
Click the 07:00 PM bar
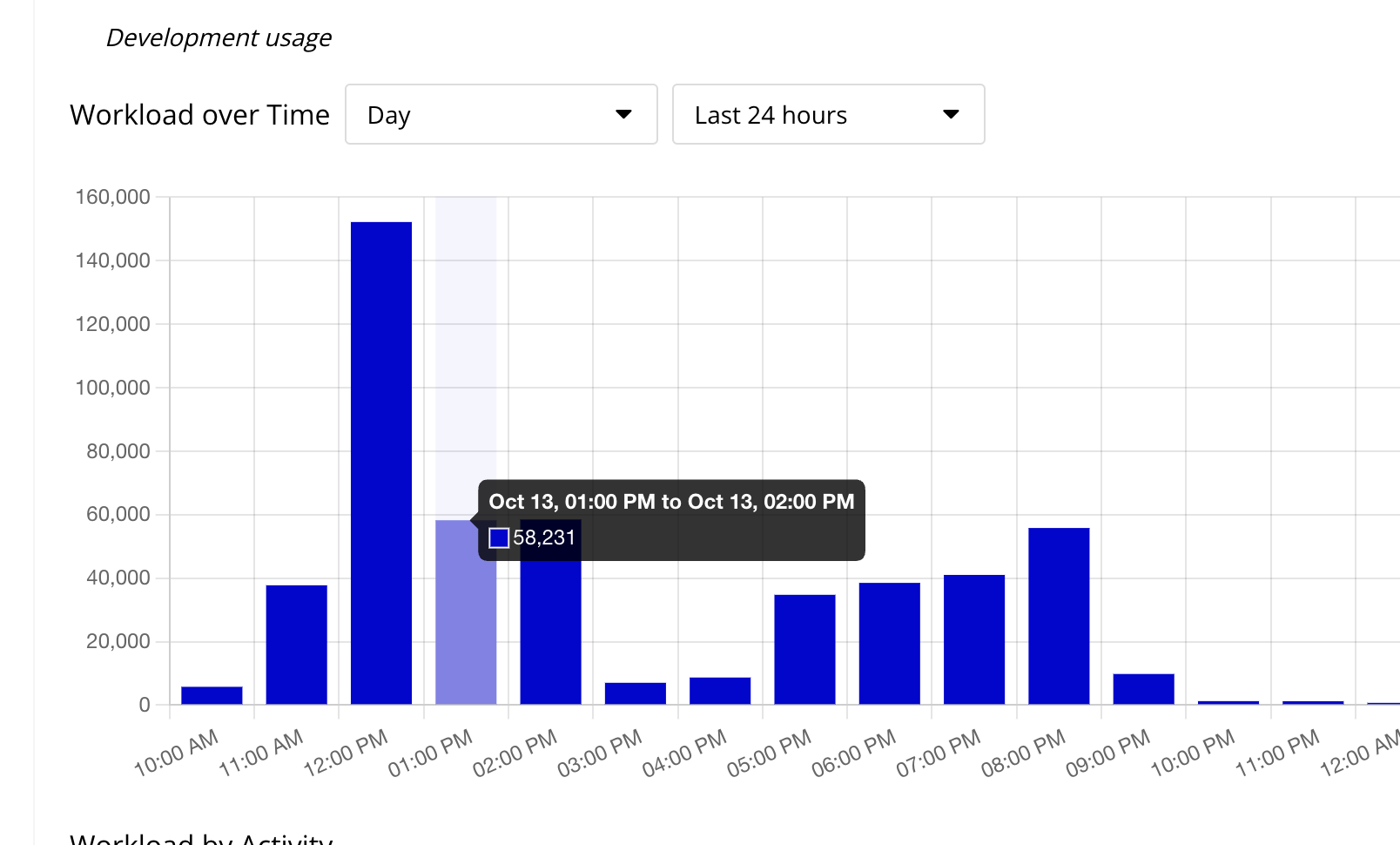[x=974, y=639]
